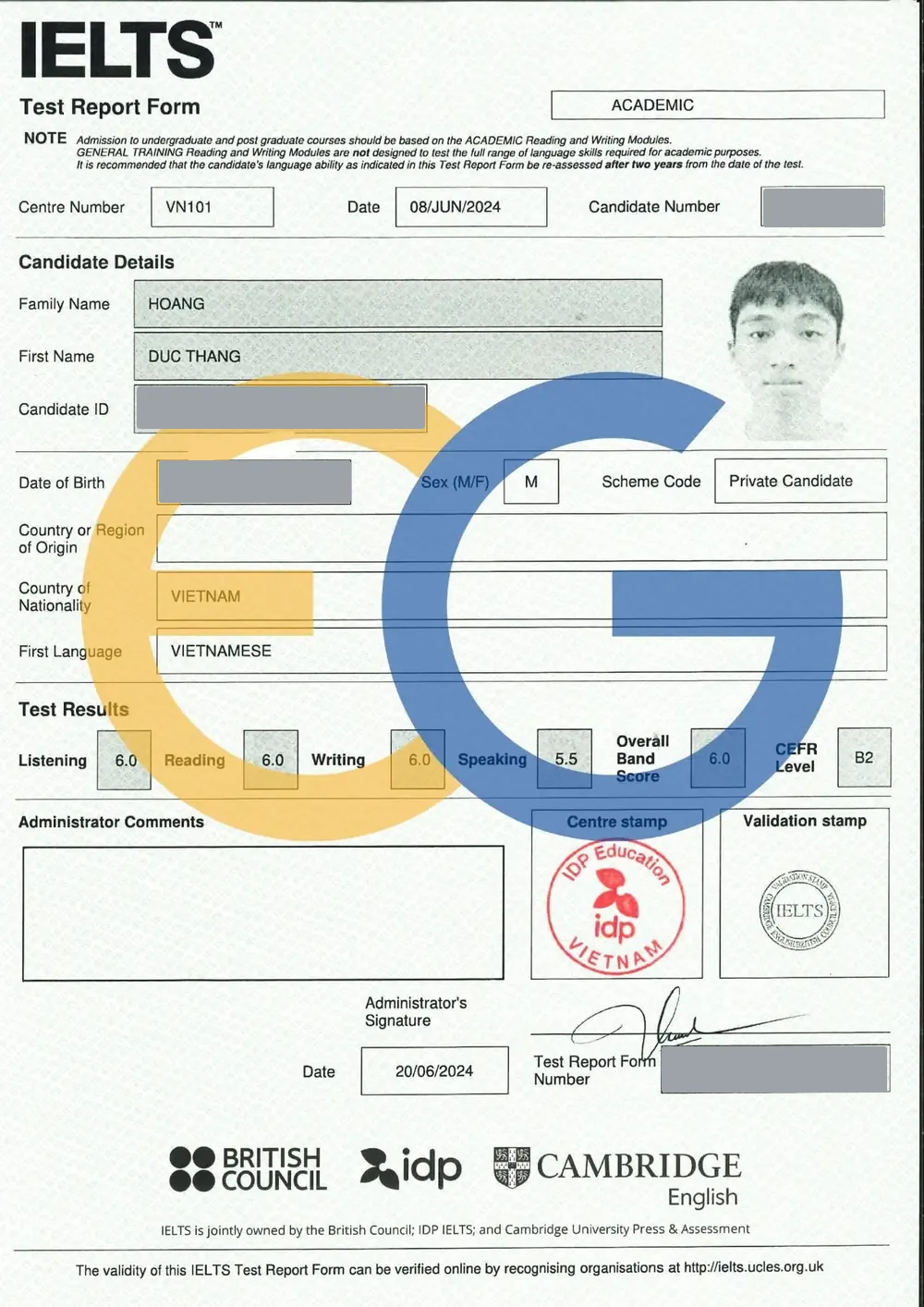Screen dimensions: 924x1307
Task: Click the joint ownership statement in footer
Action: click(x=455, y=1229)
